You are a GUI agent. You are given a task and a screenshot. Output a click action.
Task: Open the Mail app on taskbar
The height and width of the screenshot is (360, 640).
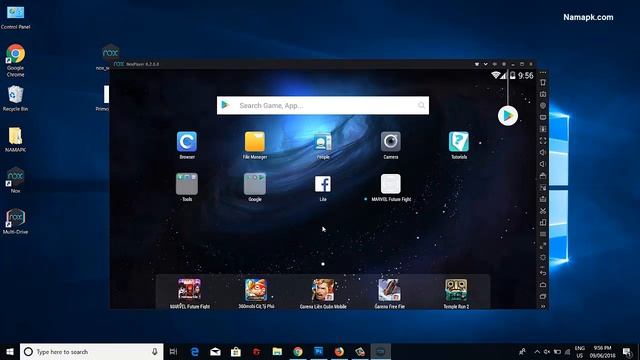tap(215, 351)
